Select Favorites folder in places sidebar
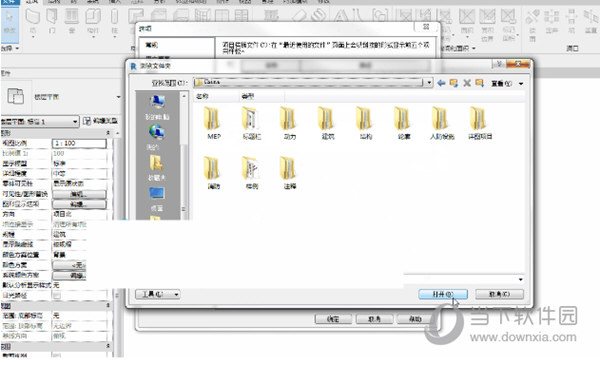This screenshot has width=600, height=365. point(157,167)
